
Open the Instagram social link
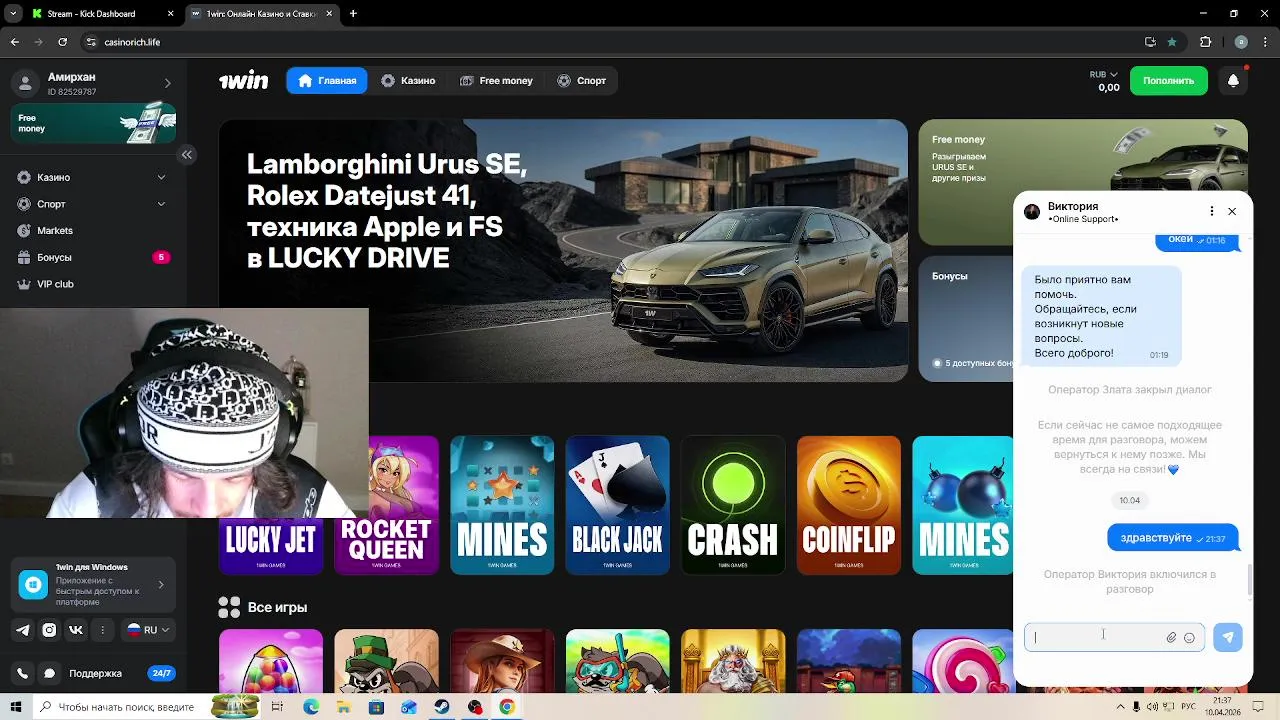(49, 630)
